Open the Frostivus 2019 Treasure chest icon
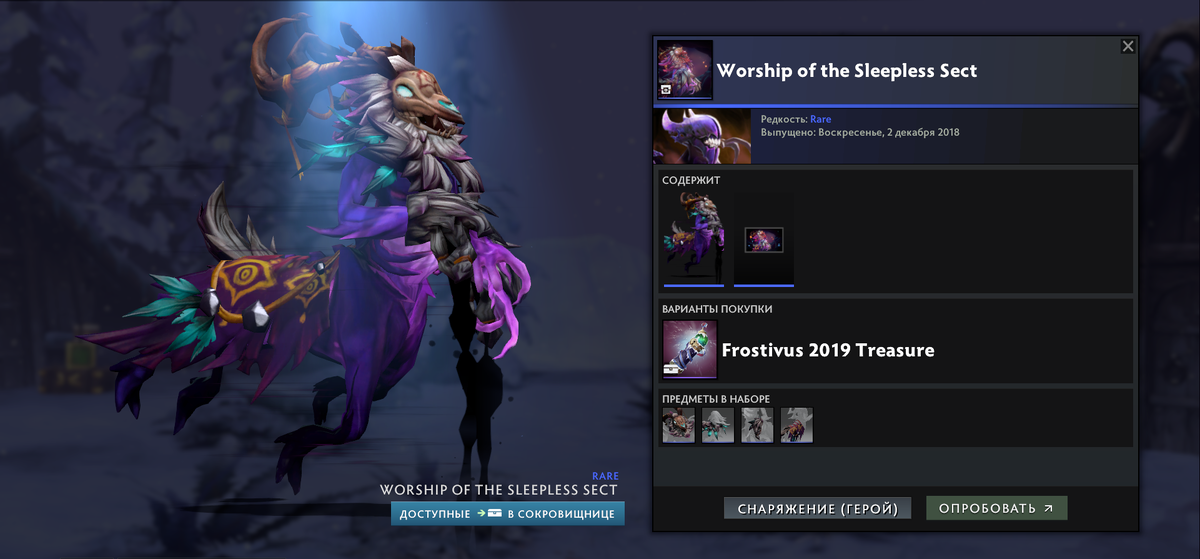The width and height of the screenshot is (1200, 559). (x=690, y=350)
